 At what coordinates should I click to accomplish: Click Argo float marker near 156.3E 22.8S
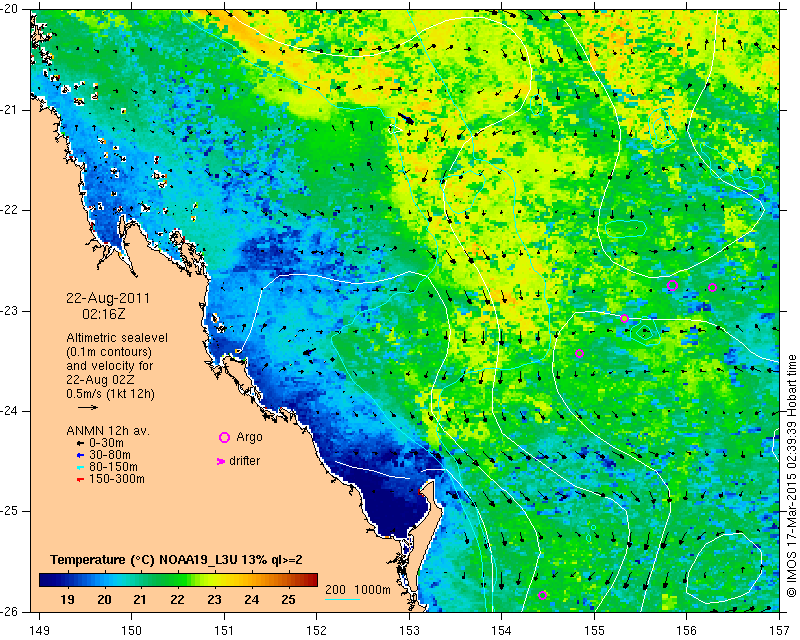coord(713,287)
